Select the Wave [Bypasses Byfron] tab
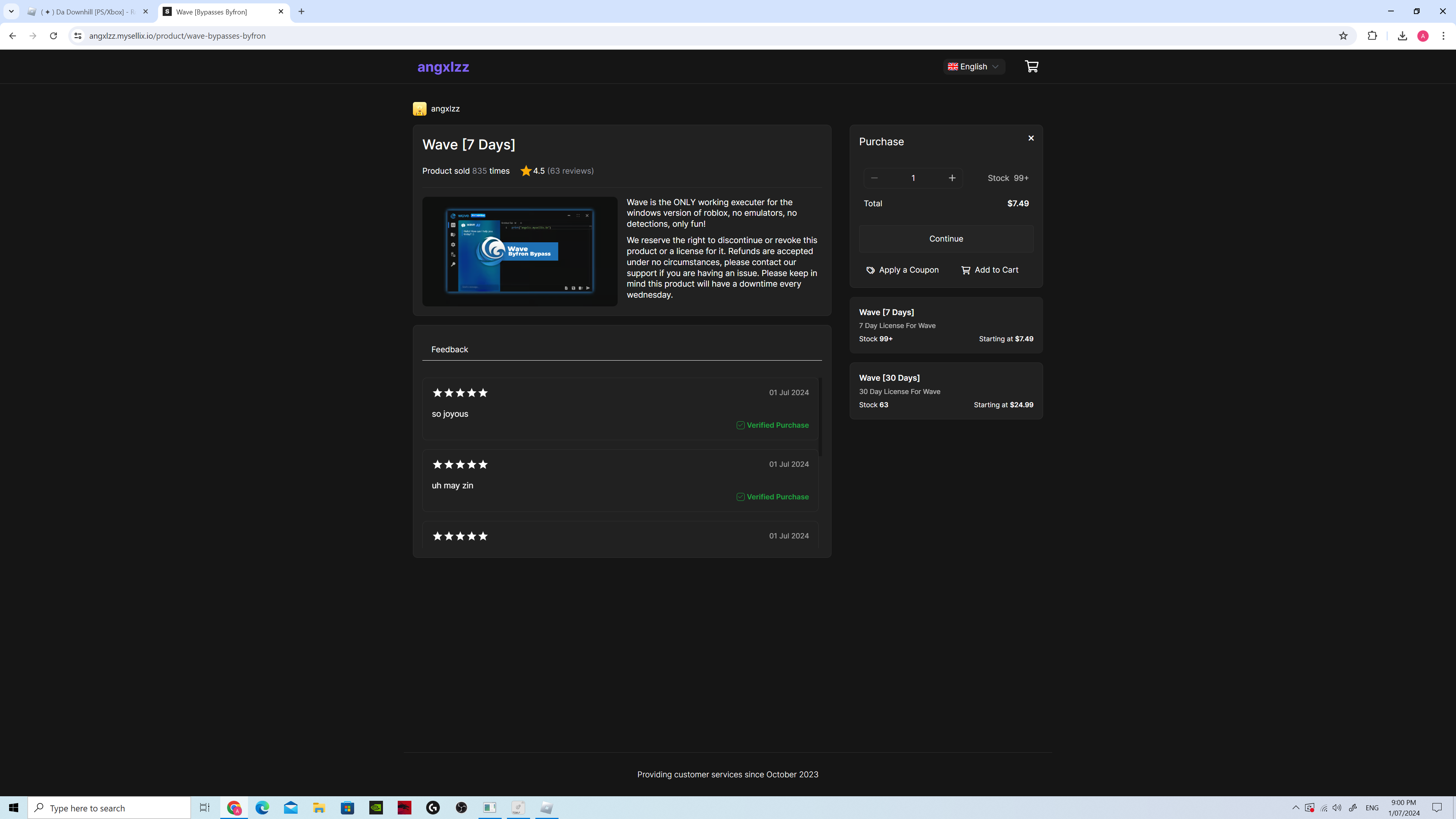This screenshot has height=819, width=1456. (x=224, y=11)
